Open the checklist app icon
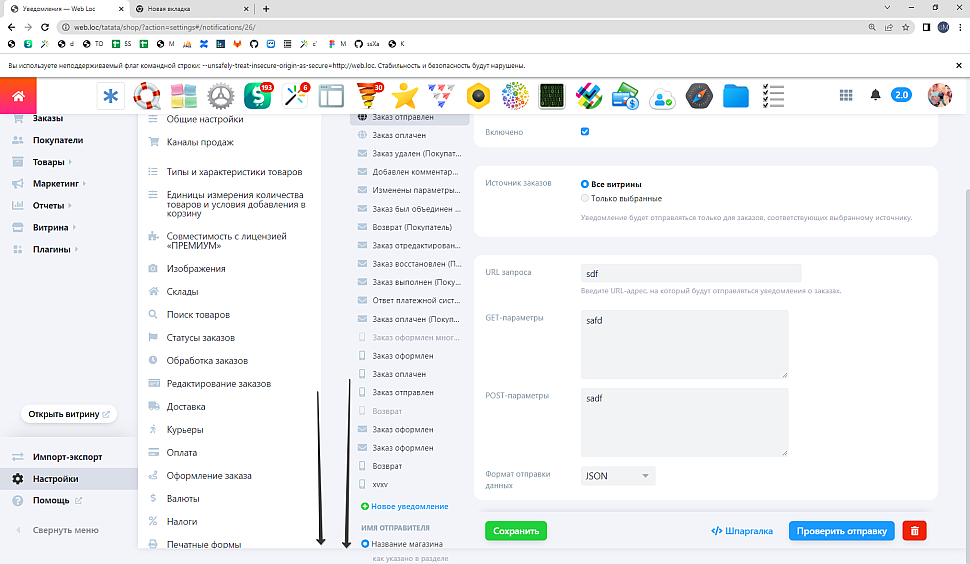This screenshot has height=564, width=970. point(772,96)
